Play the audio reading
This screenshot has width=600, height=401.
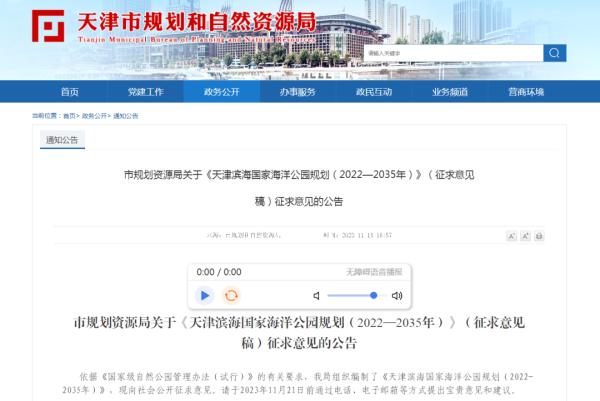click(205, 295)
